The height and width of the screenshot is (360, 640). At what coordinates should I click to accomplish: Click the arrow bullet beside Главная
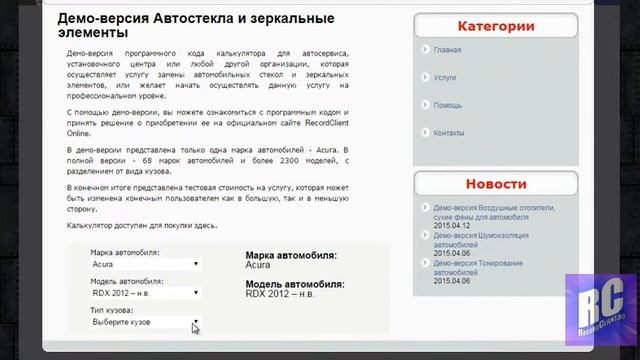point(425,49)
